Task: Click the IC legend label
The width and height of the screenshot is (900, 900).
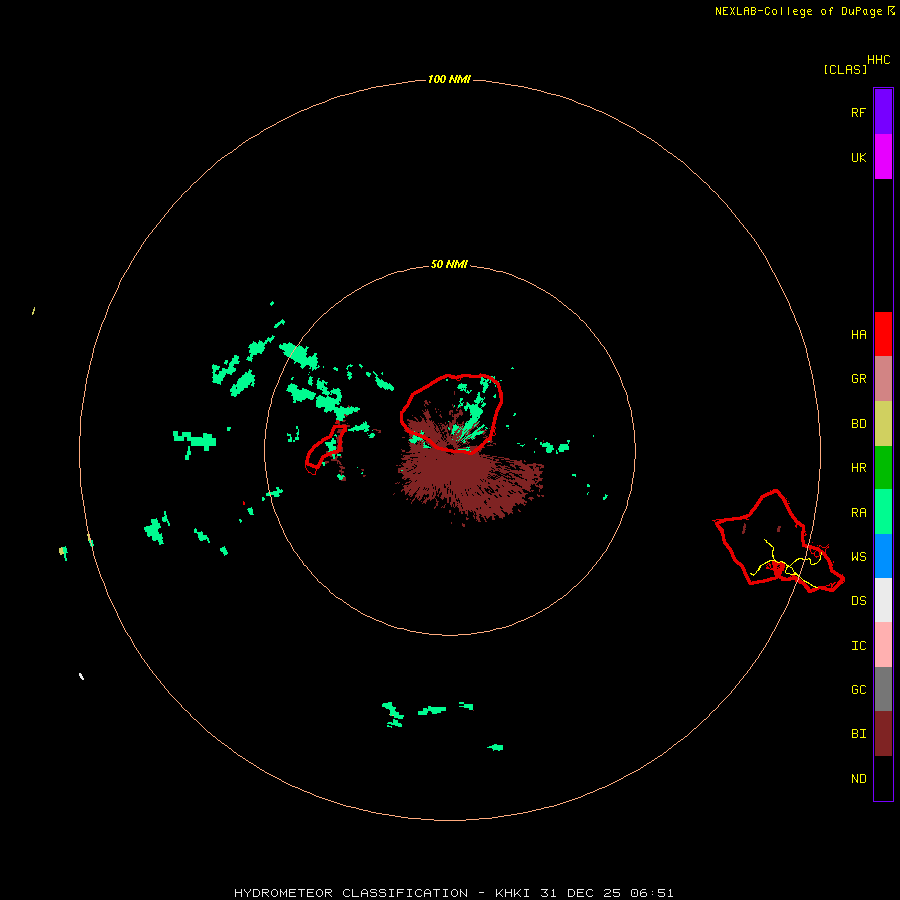Action: click(x=858, y=646)
